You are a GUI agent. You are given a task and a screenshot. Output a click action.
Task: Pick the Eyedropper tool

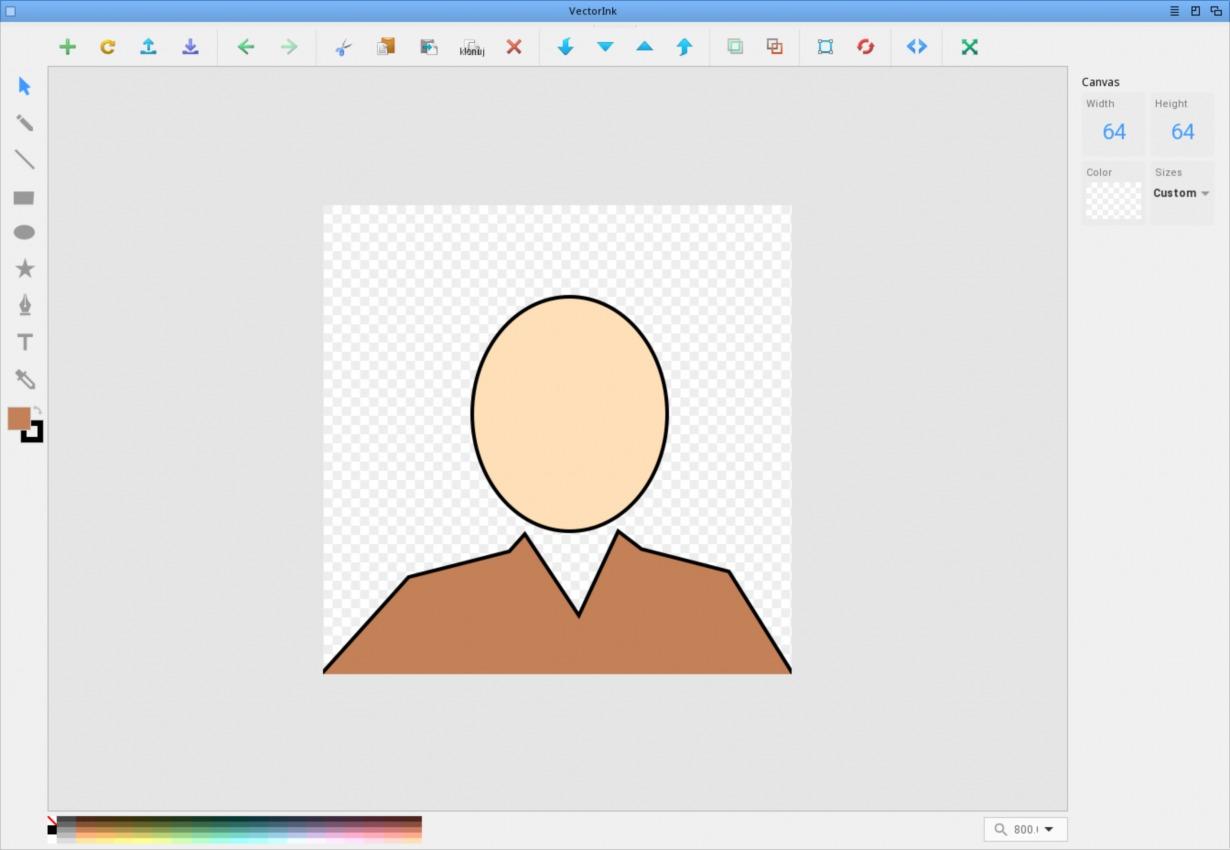click(25, 379)
